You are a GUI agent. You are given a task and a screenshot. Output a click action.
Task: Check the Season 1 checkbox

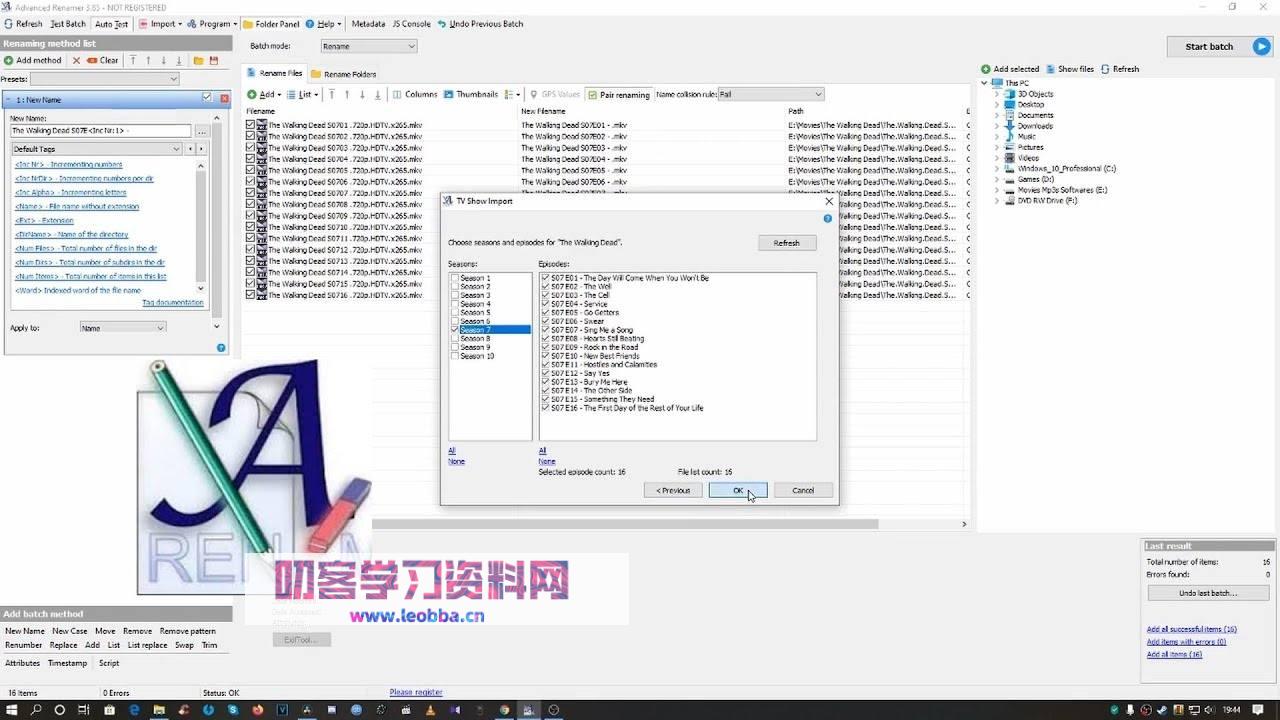pos(455,278)
